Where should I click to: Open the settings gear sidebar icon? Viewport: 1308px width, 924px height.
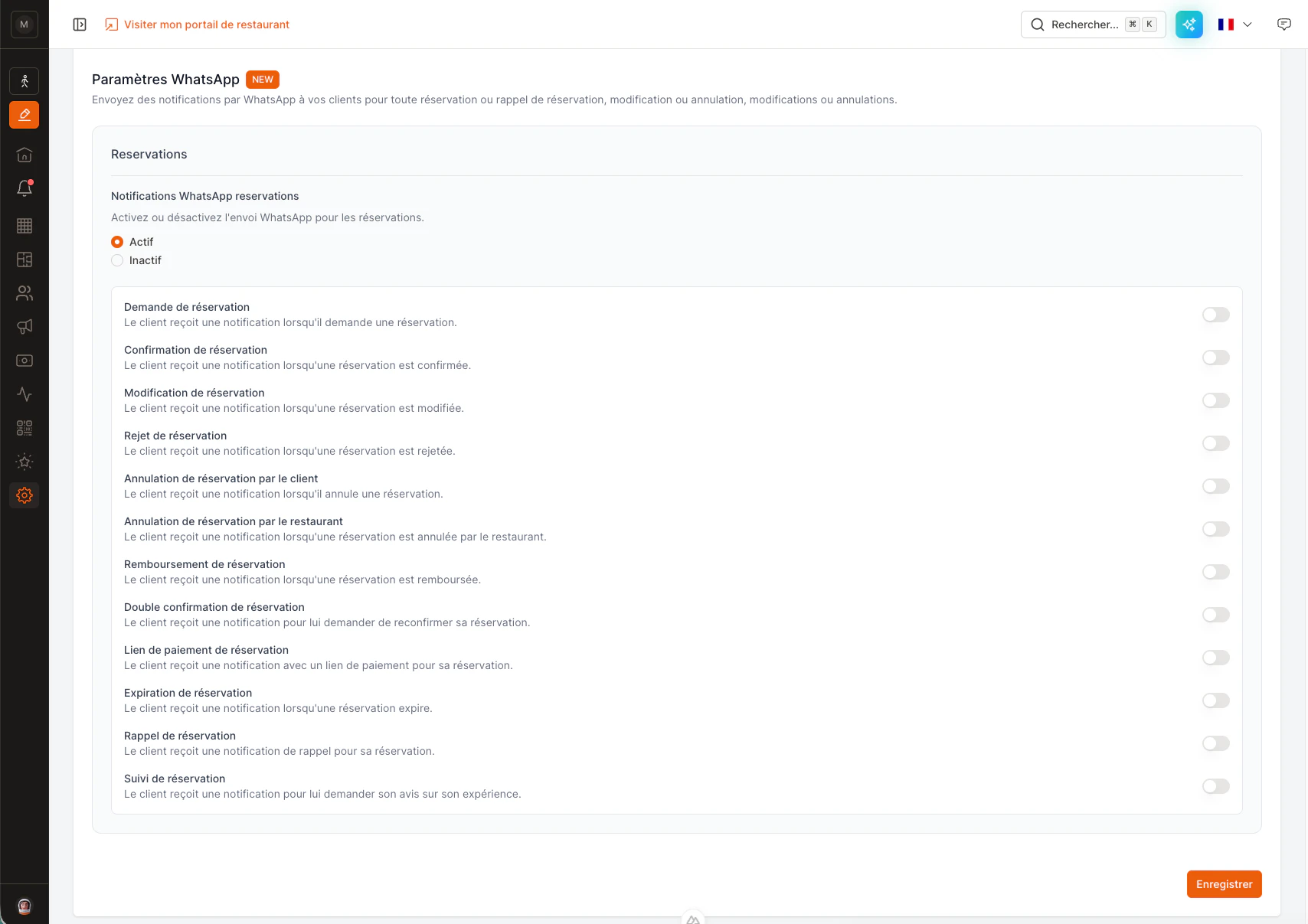[x=25, y=495]
